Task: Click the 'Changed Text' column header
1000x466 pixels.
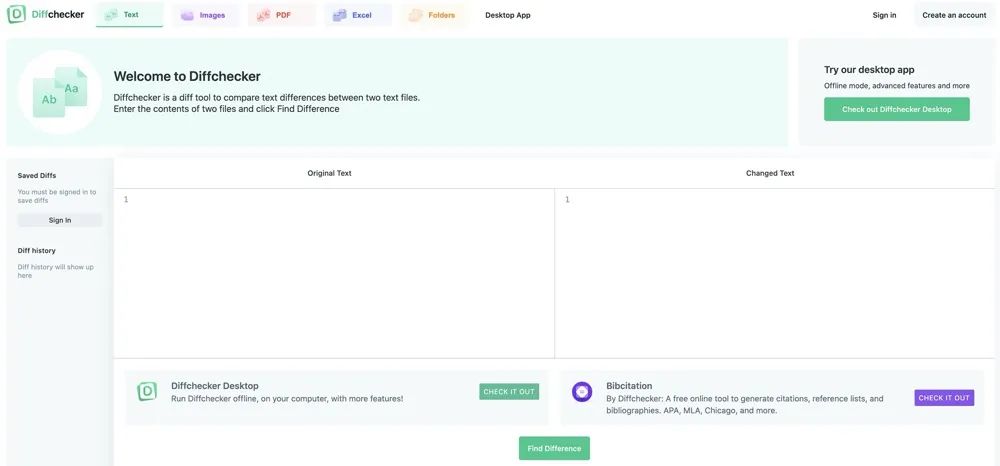Action: [770, 173]
